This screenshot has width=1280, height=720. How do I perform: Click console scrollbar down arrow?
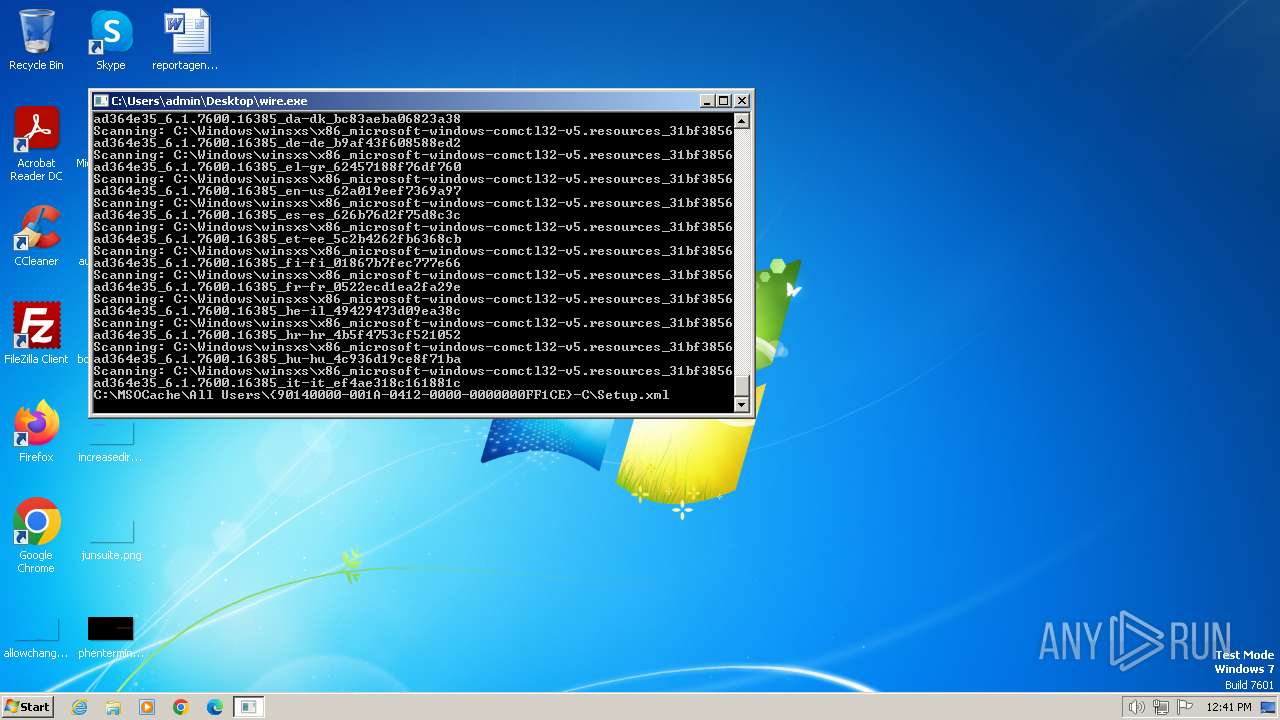pyautogui.click(x=741, y=404)
